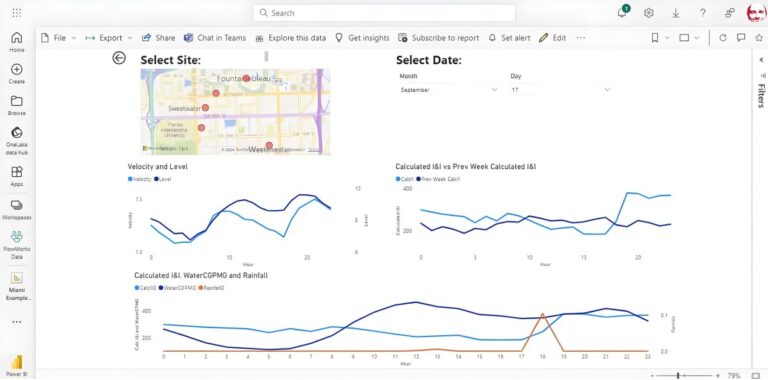Click Subscribe to report
Viewport: 768px width, 380px height.
point(438,38)
